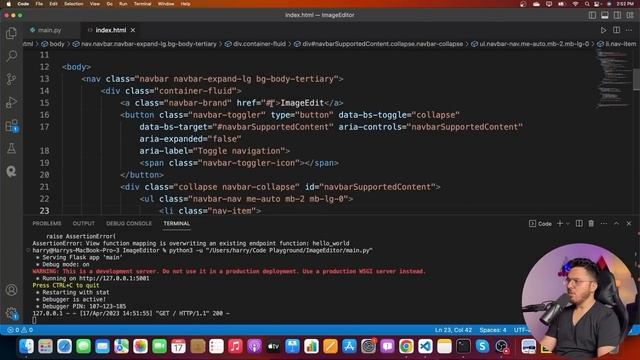Image resolution: width=640 pixels, height=360 pixels.
Task: Switch to the PROBLEMS panel tab
Action: coord(47,224)
